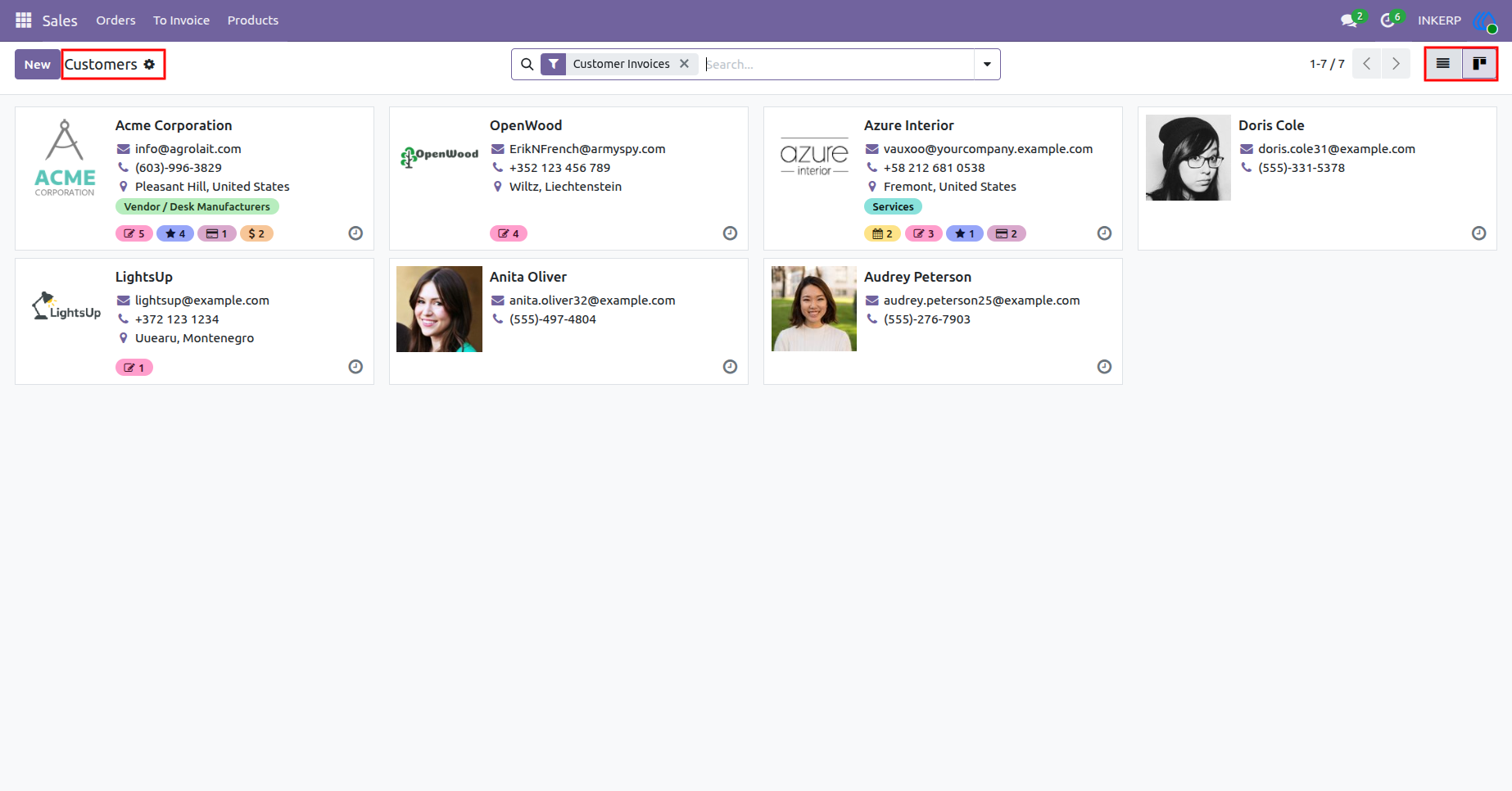Viewport: 1512px width, 791px height.
Task: Click email anita.oliver32@example.com
Action: 592,300
